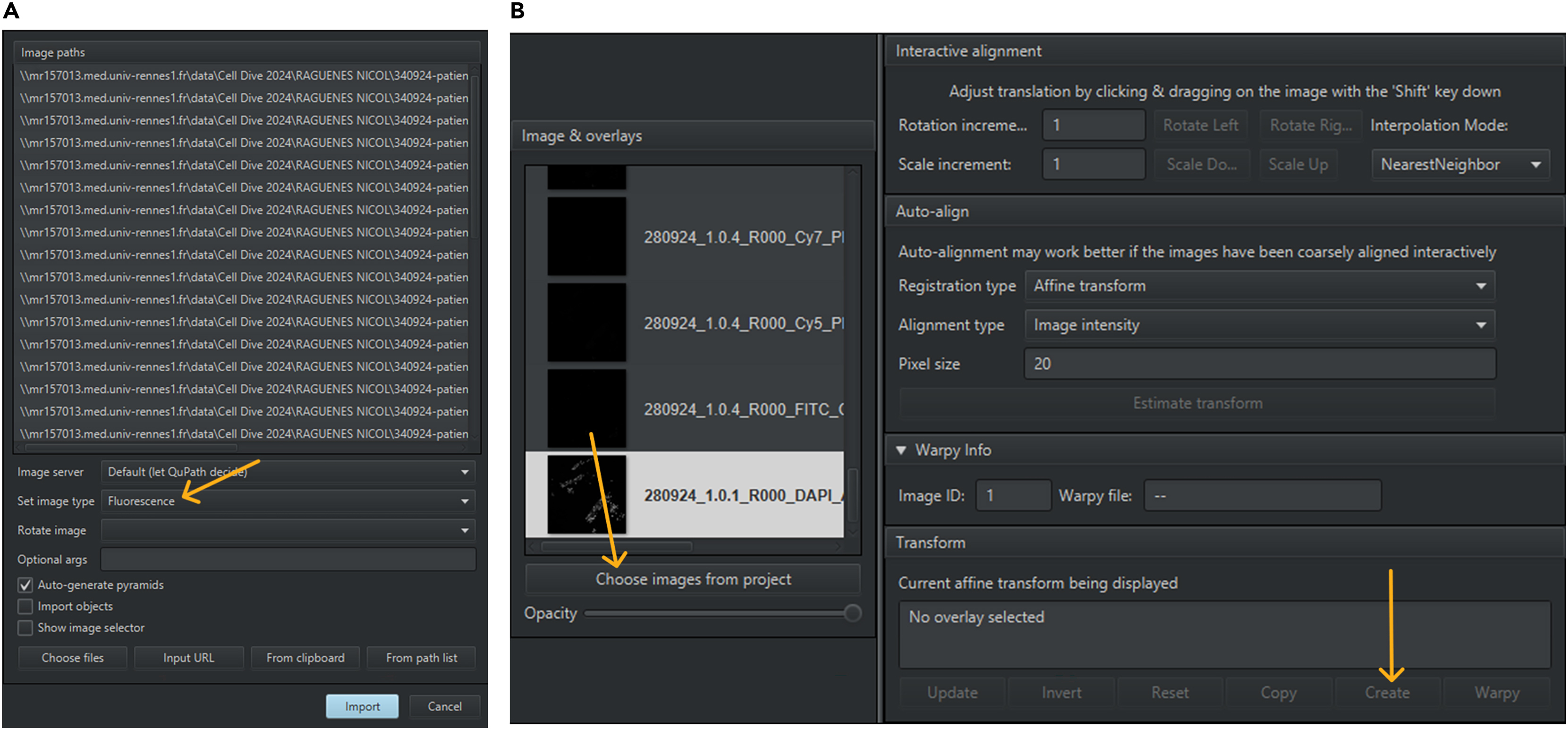
Task: Expand Registration type Affine transform dropdown
Action: [1259, 286]
